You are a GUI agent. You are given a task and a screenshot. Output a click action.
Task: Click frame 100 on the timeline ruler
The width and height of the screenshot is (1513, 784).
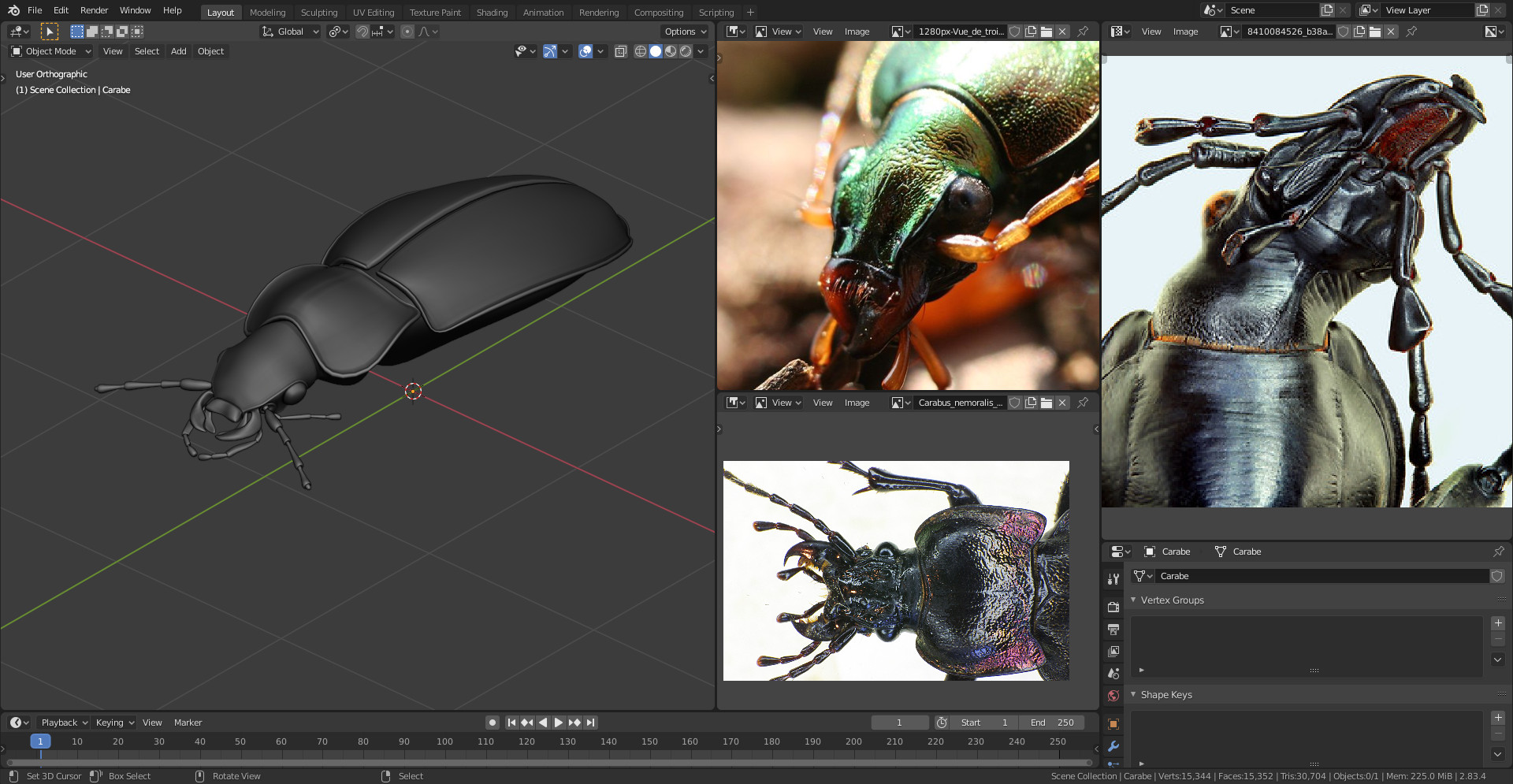[444, 741]
